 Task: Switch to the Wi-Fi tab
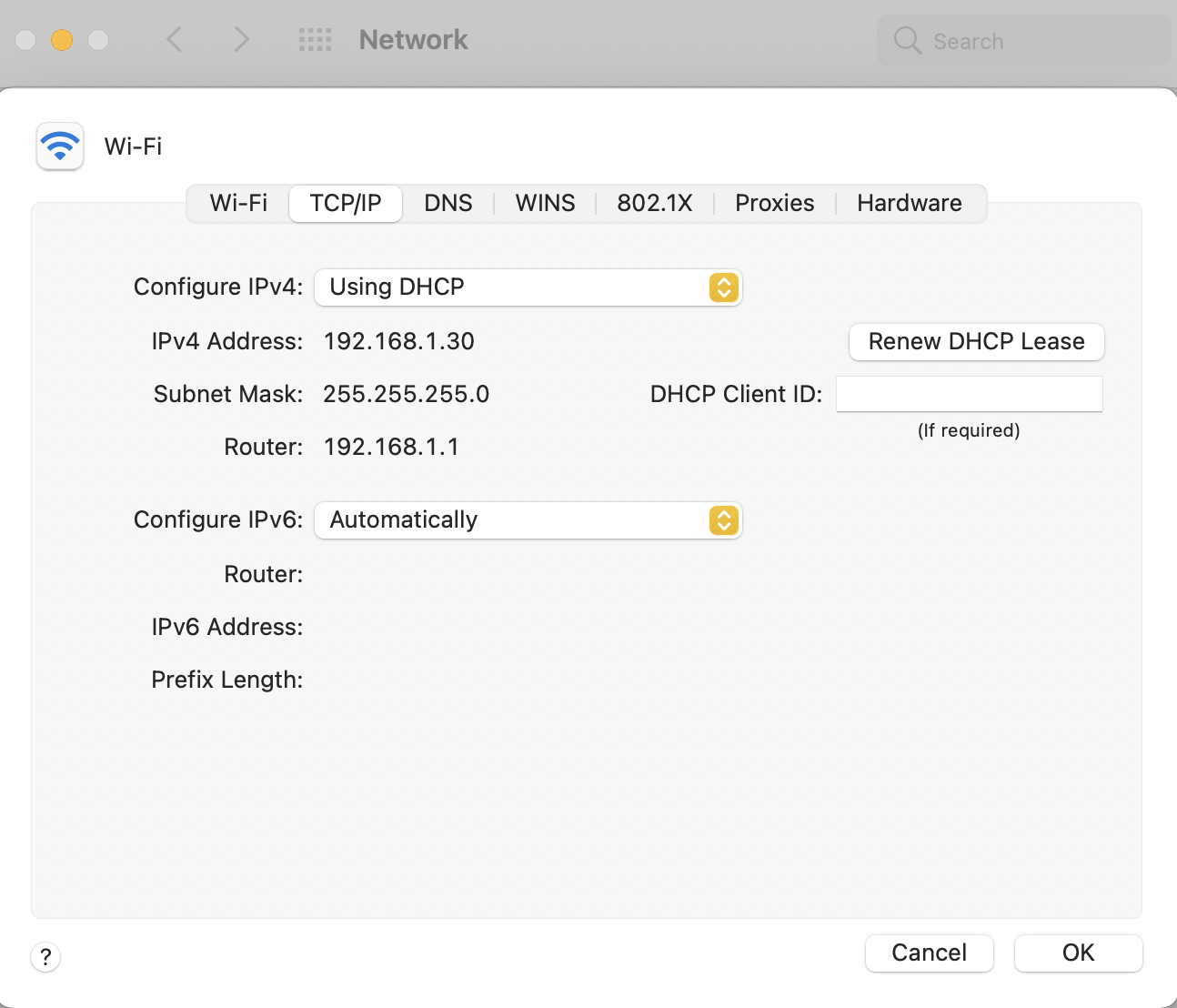point(238,203)
